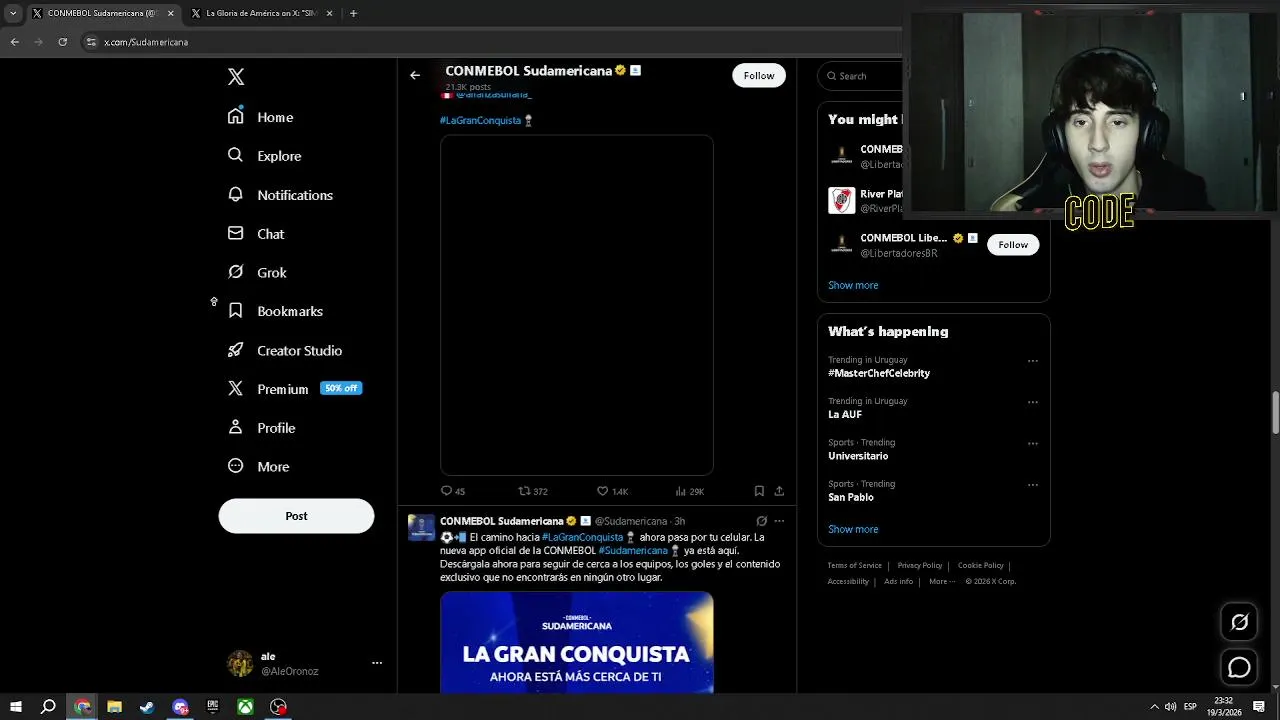Viewport: 1280px width, 720px height.
Task: Open Premium in the sidebar
Action: pyautogui.click(x=268, y=389)
